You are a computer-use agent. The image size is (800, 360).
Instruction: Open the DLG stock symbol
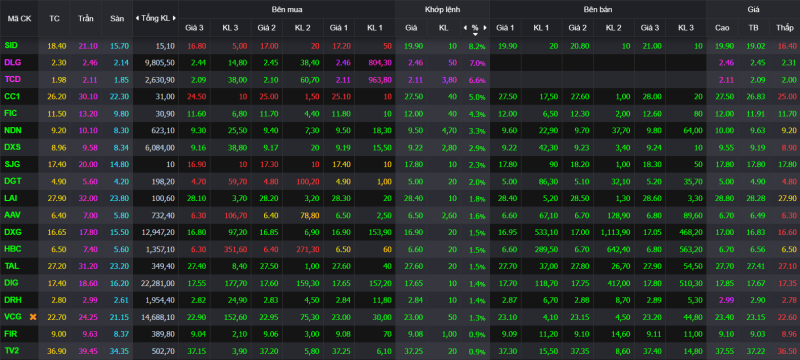click(x=12, y=62)
